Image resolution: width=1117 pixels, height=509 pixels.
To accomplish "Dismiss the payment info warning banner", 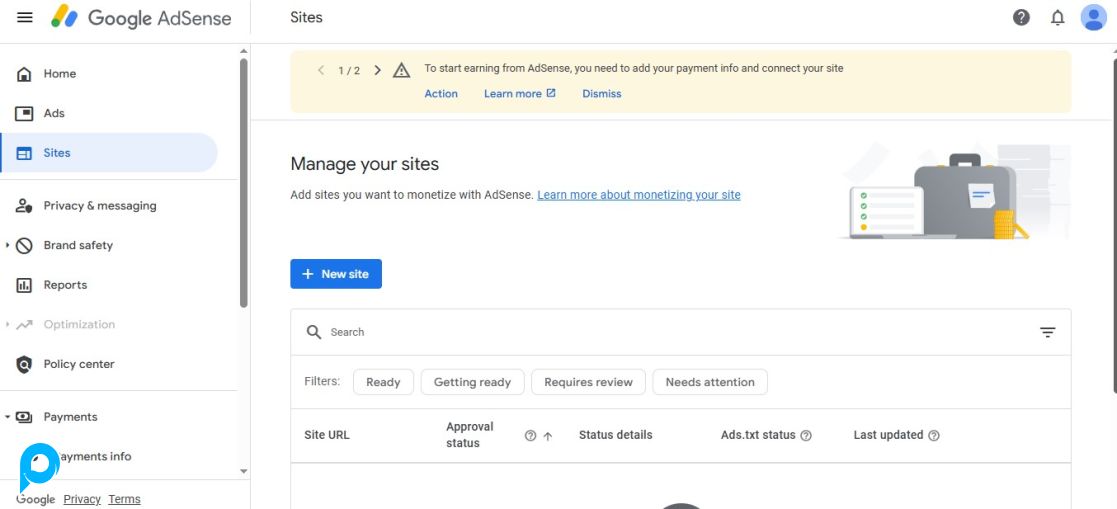I will 601,94.
